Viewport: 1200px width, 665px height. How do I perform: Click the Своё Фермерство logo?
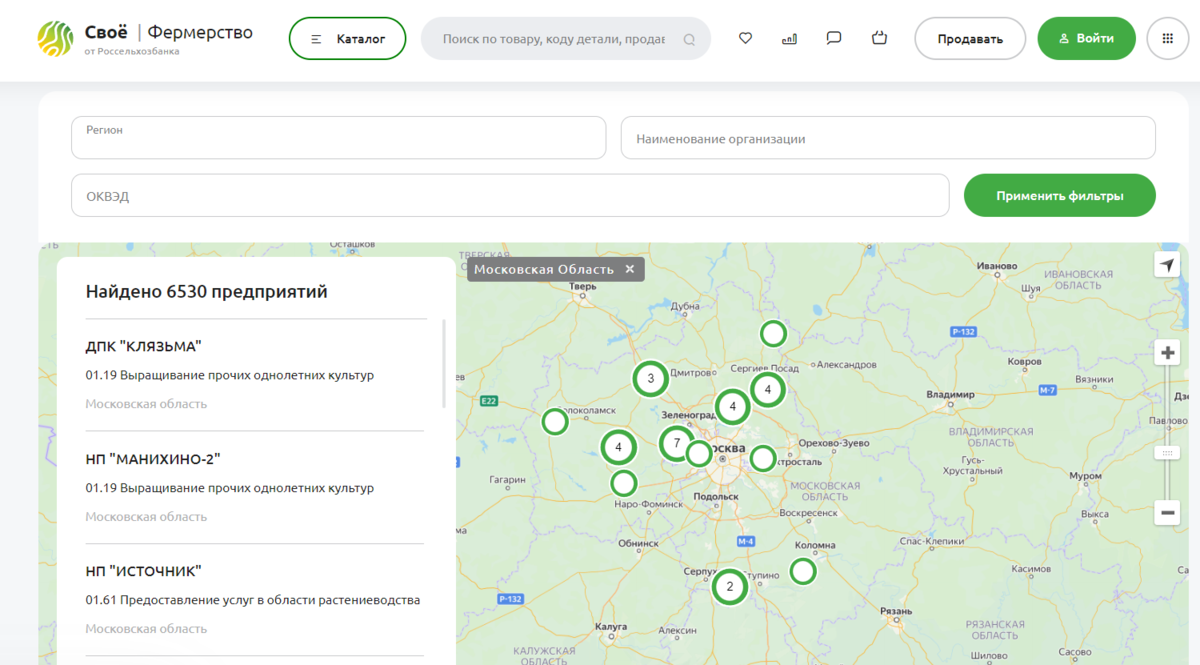145,38
